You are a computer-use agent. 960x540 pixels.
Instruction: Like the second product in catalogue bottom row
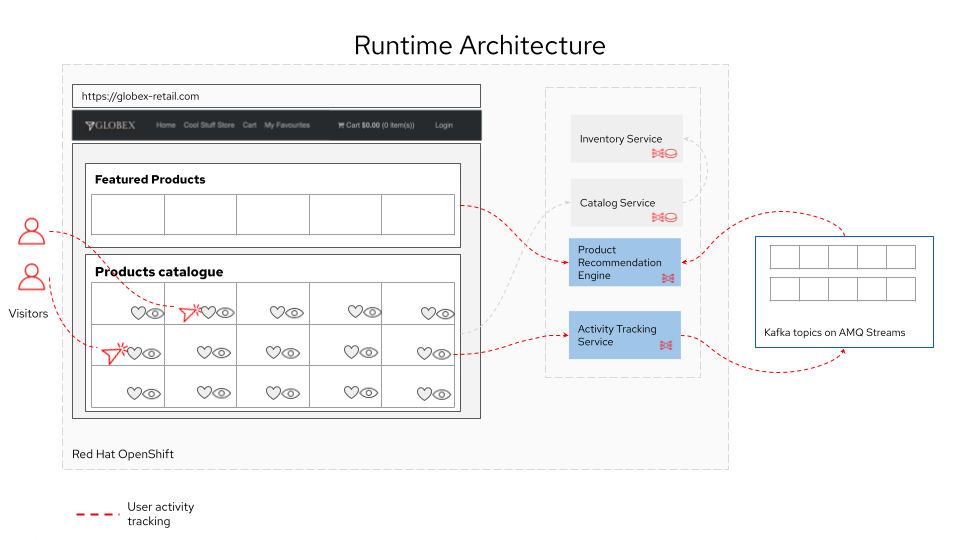tap(204, 392)
